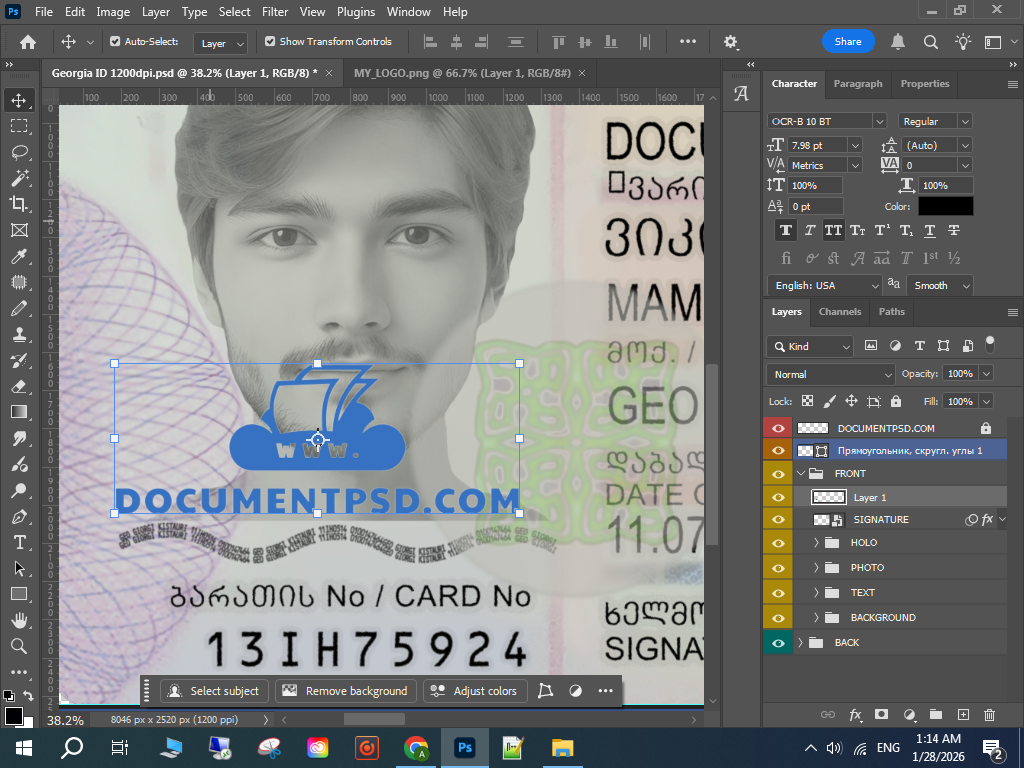Click the black text Color swatch
Screen dimensions: 1024x768
click(945, 206)
